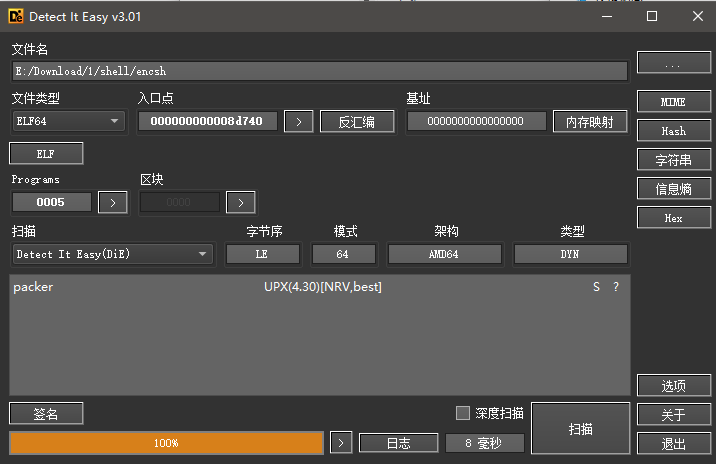
Task: Open the 日志 log button
Action: click(399, 443)
